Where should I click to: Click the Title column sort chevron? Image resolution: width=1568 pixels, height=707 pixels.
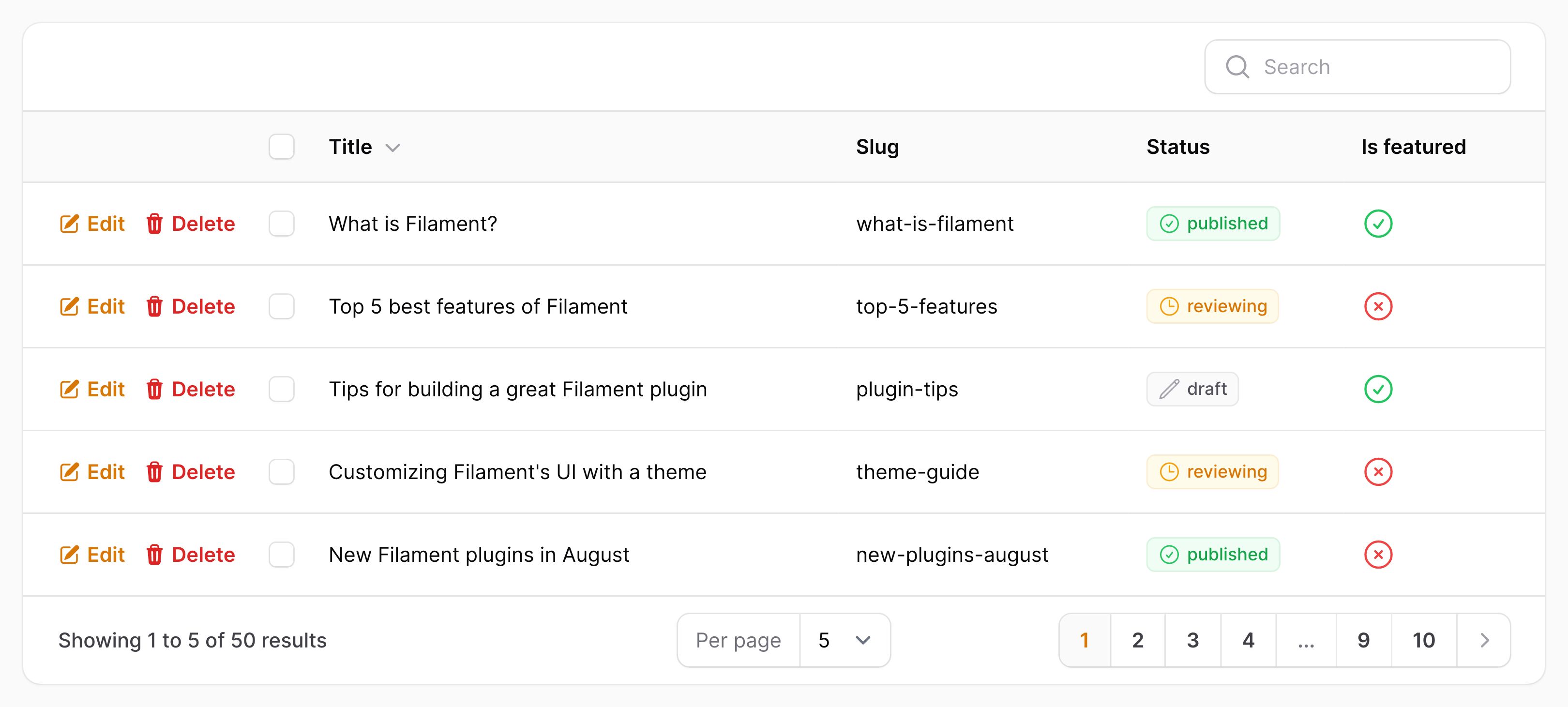click(x=393, y=148)
